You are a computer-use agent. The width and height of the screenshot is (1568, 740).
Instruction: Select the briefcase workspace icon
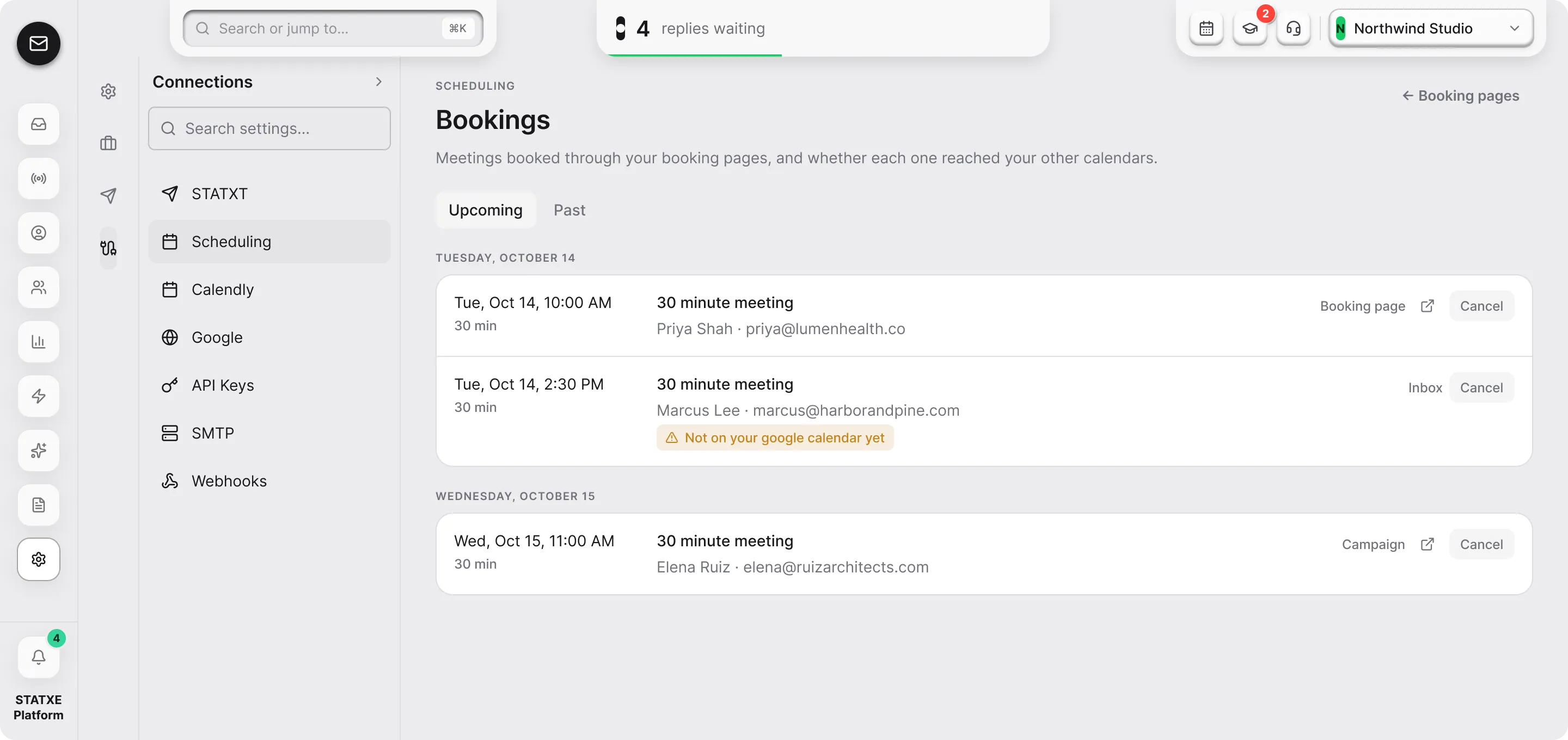pyautogui.click(x=108, y=144)
